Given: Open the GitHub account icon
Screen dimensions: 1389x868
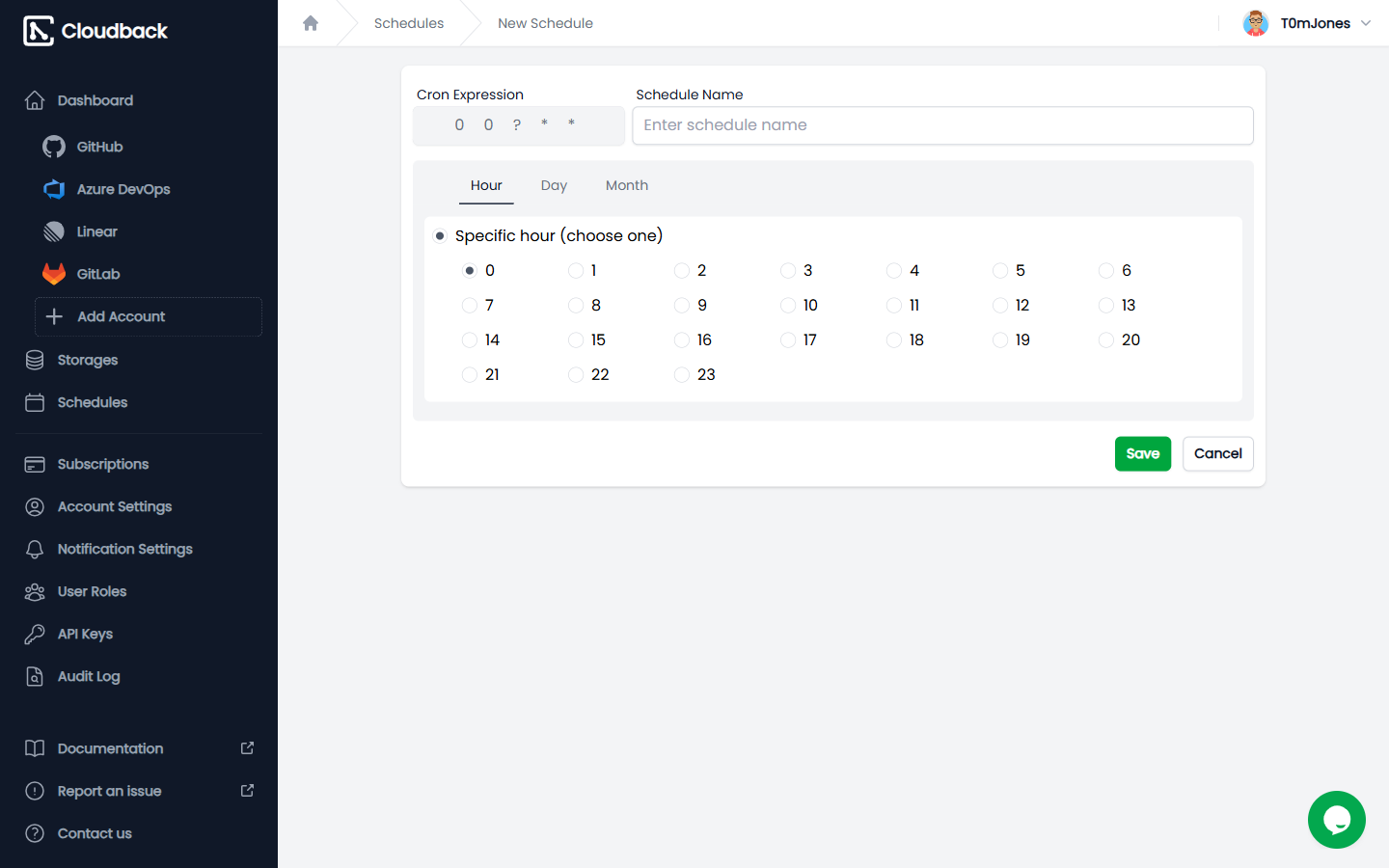Looking at the screenshot, I should [54, 147].
